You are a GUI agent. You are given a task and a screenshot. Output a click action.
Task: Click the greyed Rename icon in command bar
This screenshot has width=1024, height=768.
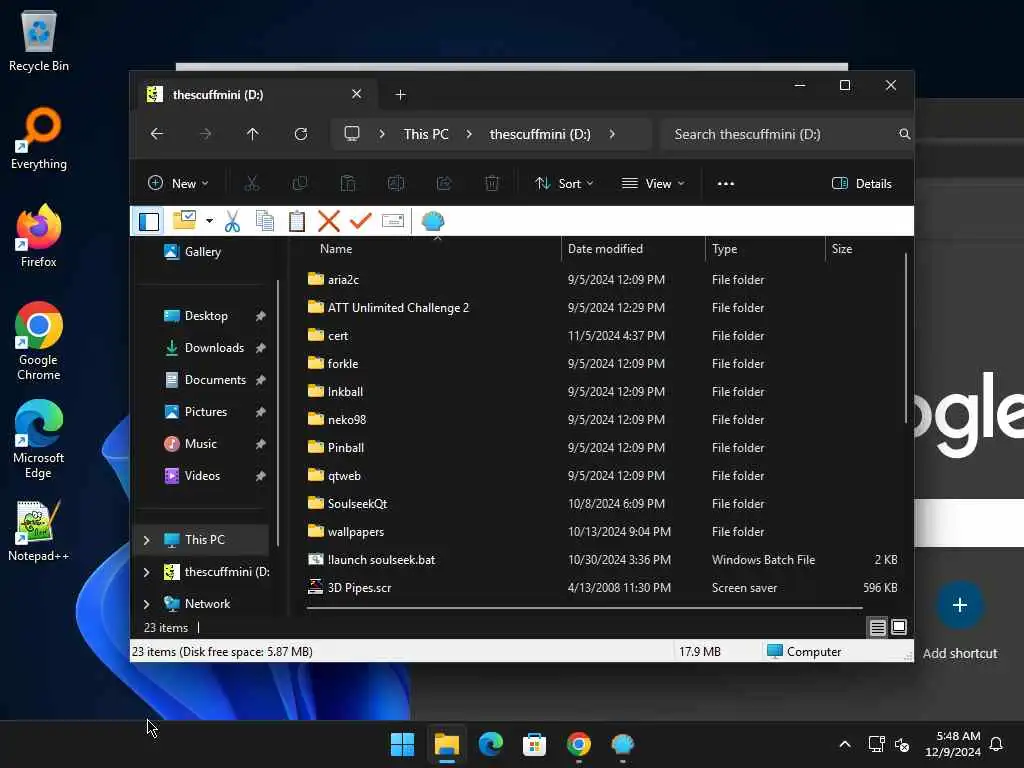(396, 184)
